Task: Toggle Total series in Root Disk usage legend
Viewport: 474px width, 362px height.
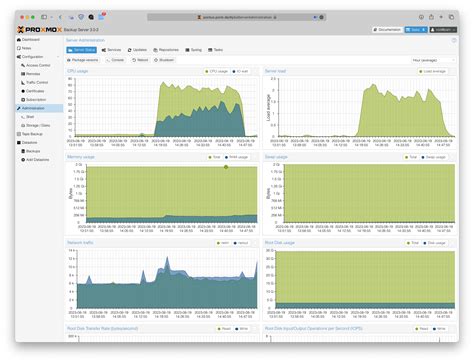Action: (413, 243)
